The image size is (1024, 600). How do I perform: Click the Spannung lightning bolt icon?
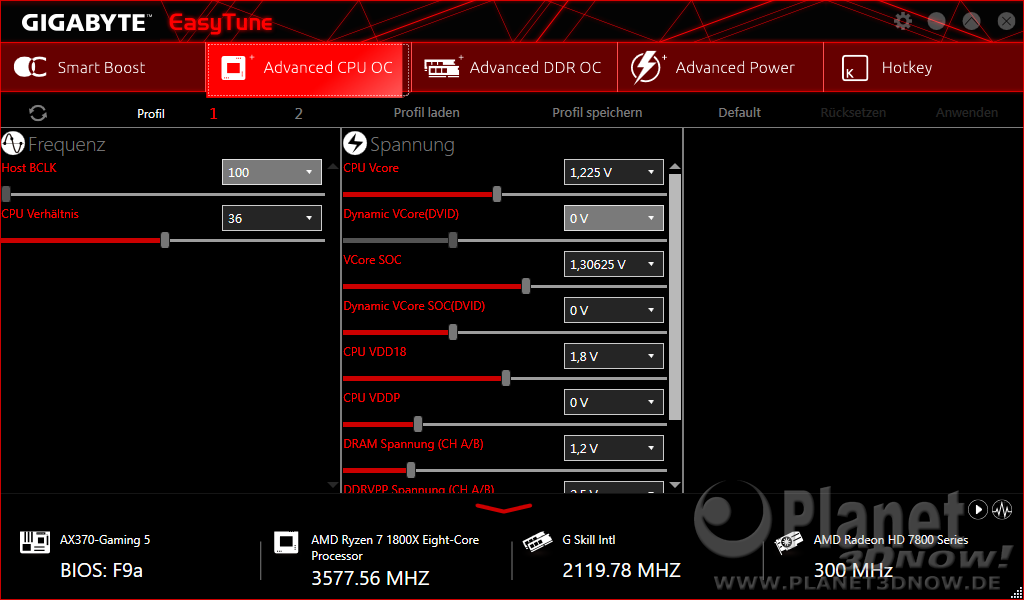[x=355, y=144]
